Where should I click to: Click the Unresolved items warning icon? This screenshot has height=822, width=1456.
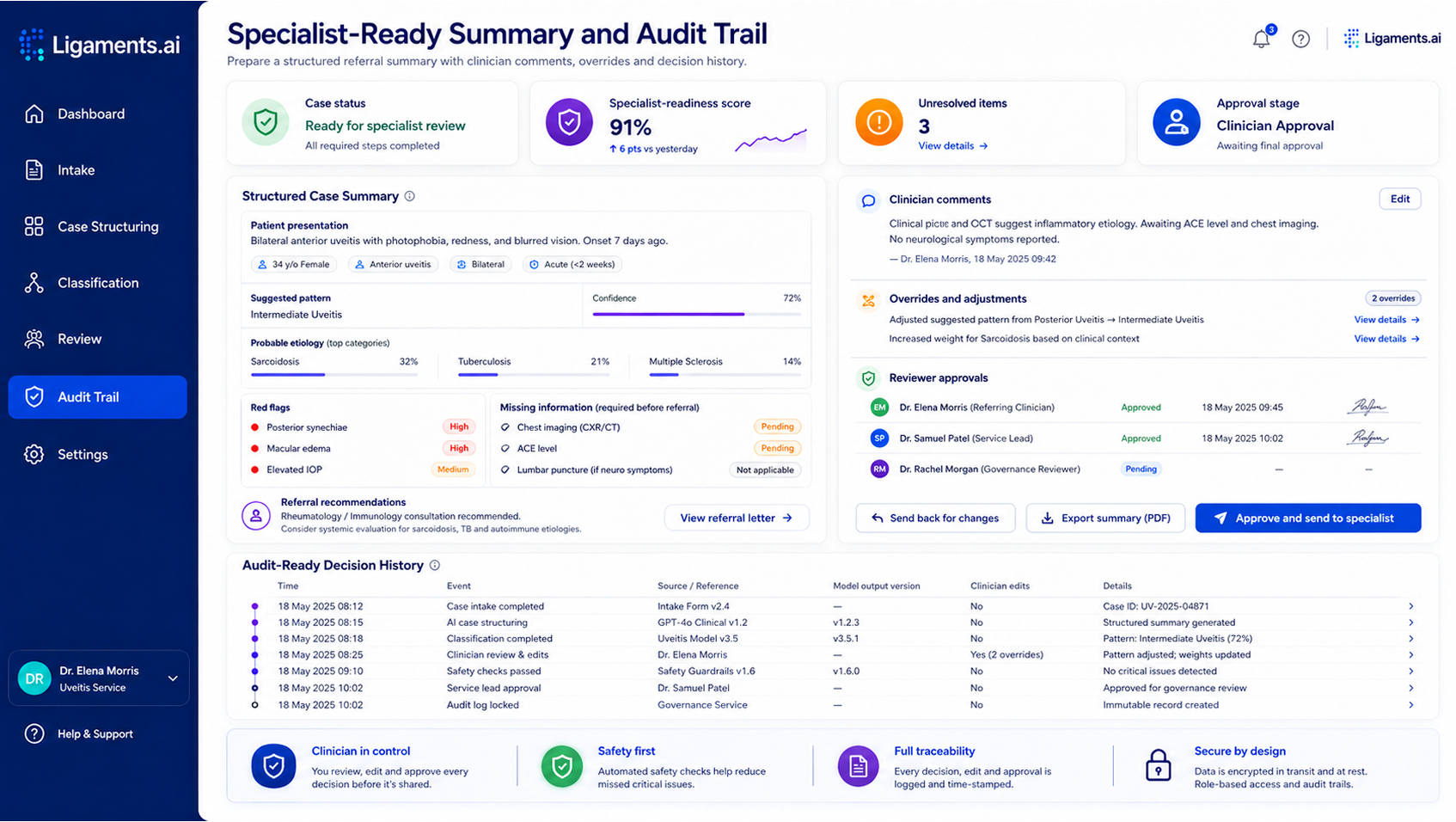(x=878, y=122)
